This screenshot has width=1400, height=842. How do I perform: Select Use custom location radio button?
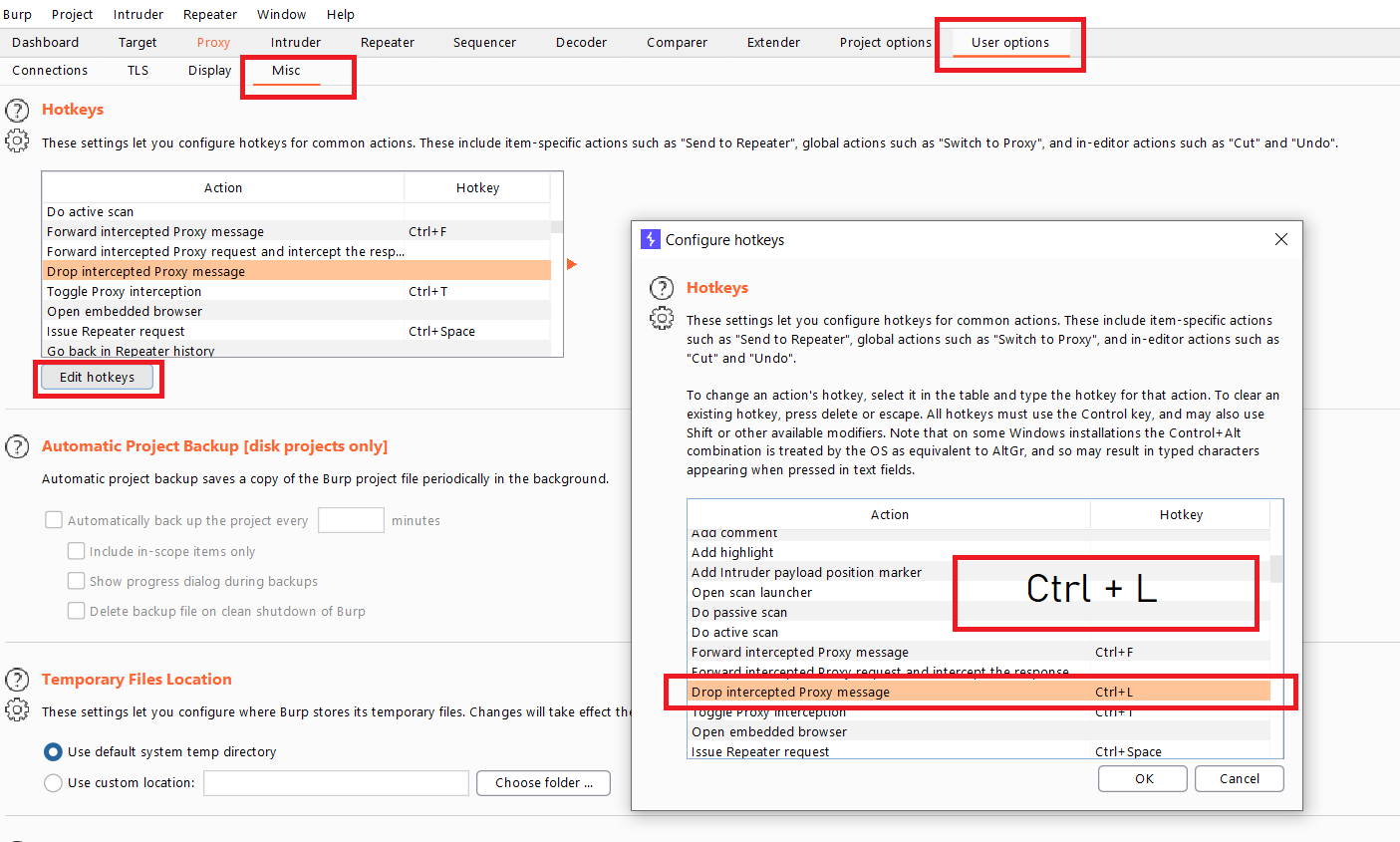[52, 782]
